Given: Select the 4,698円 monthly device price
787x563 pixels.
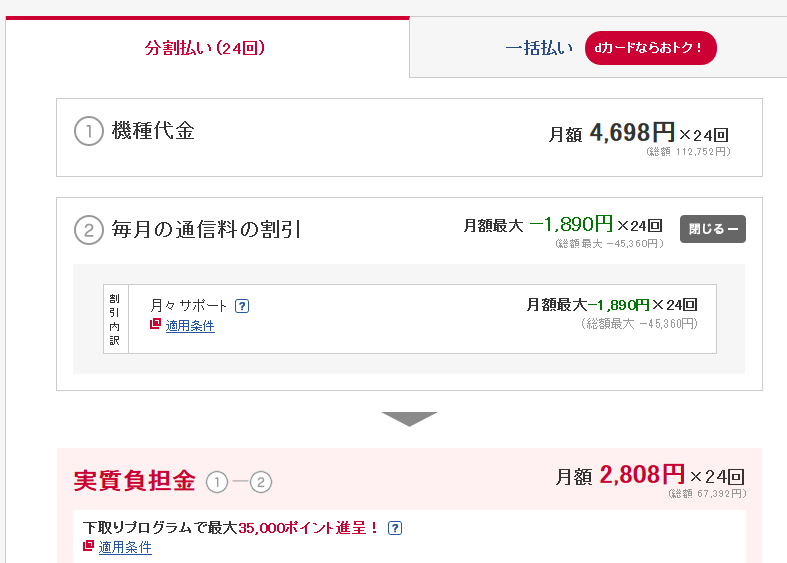Looking at the screenshot, I should (x=632, y=132).
